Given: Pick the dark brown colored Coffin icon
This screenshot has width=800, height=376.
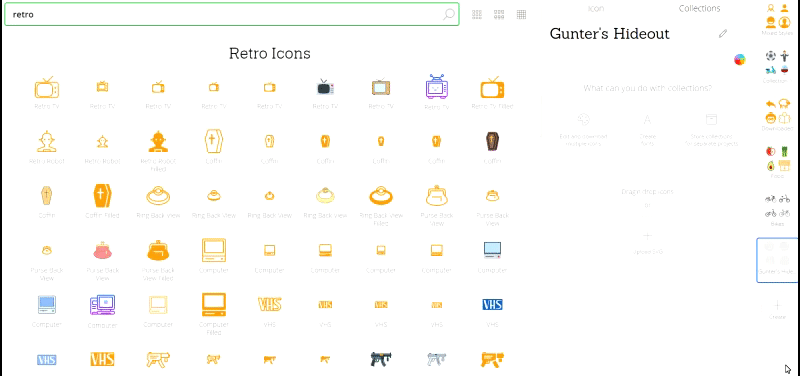Looking at the screenshot, I should [x=492, y=142].
